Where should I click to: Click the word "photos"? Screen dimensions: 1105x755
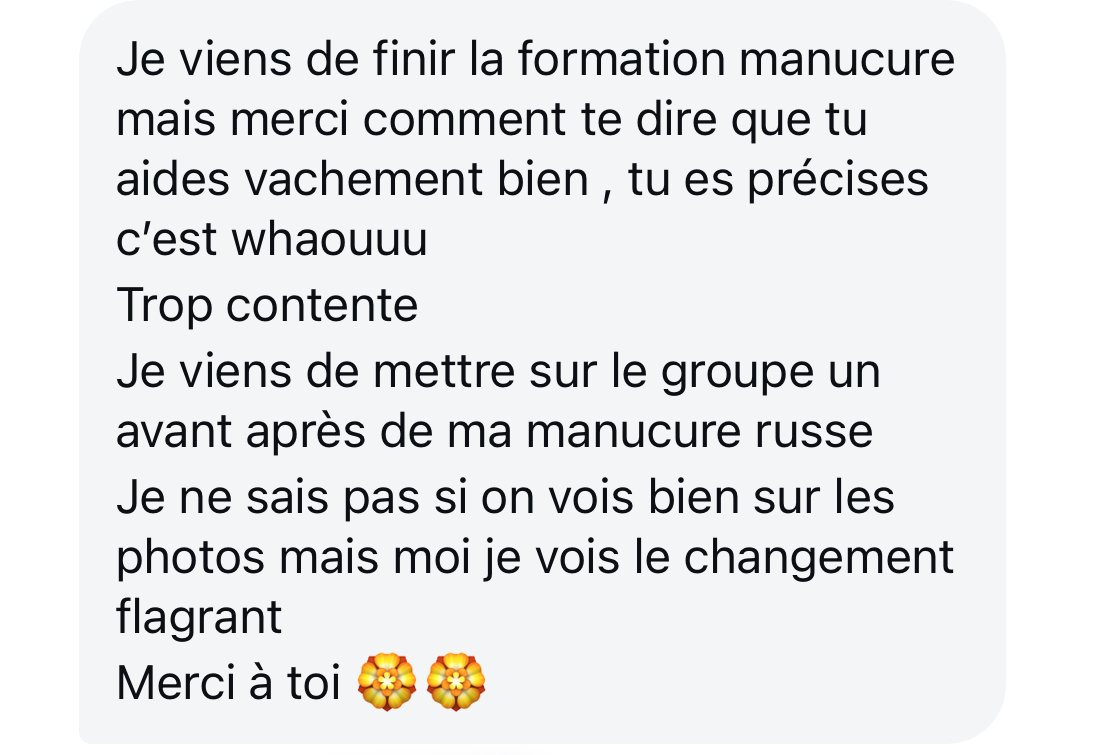tap(190, 558)
